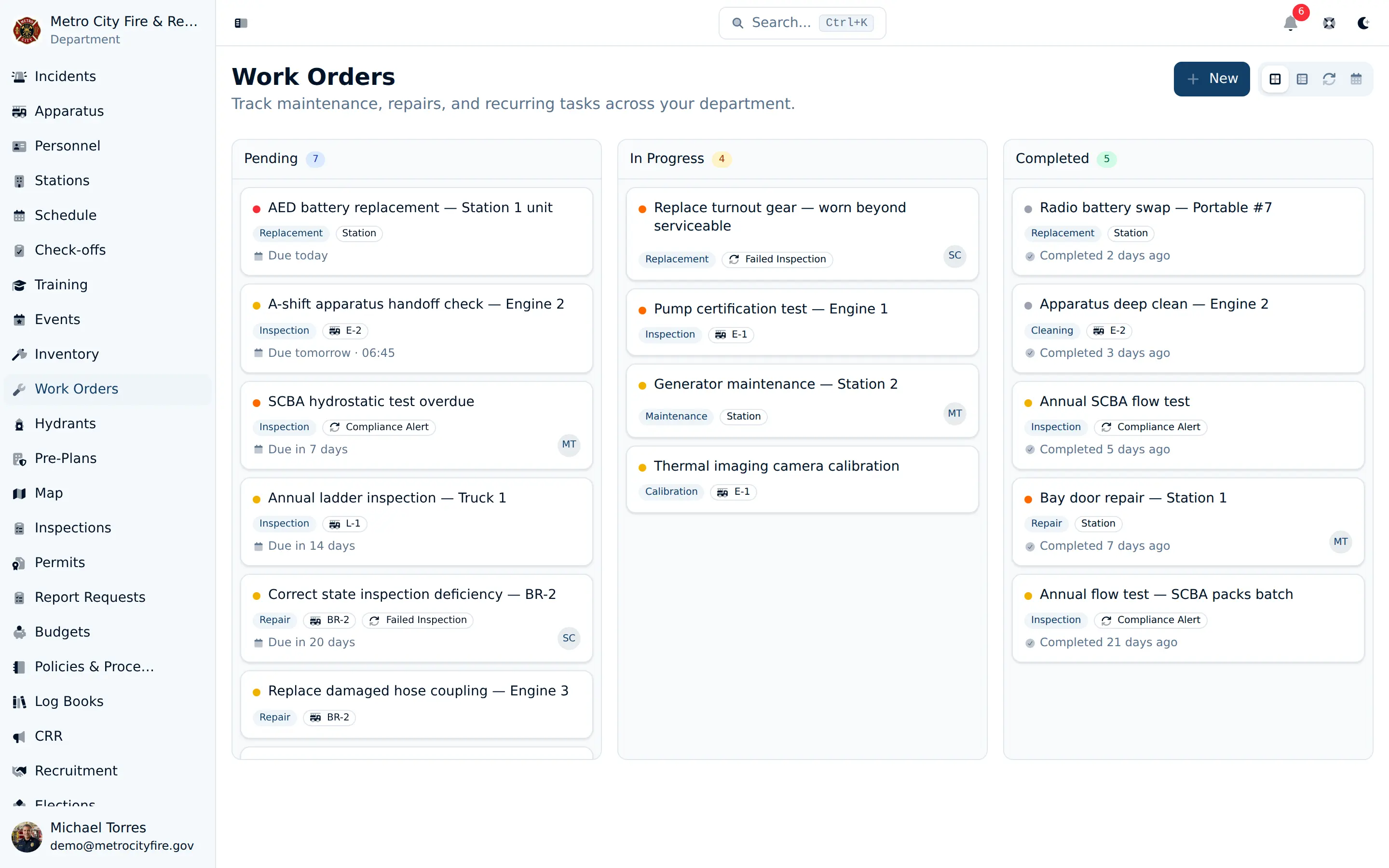Click the Recruitment handshake icon
This screenshot has width=1389, height=868.
tap(19, 772)
